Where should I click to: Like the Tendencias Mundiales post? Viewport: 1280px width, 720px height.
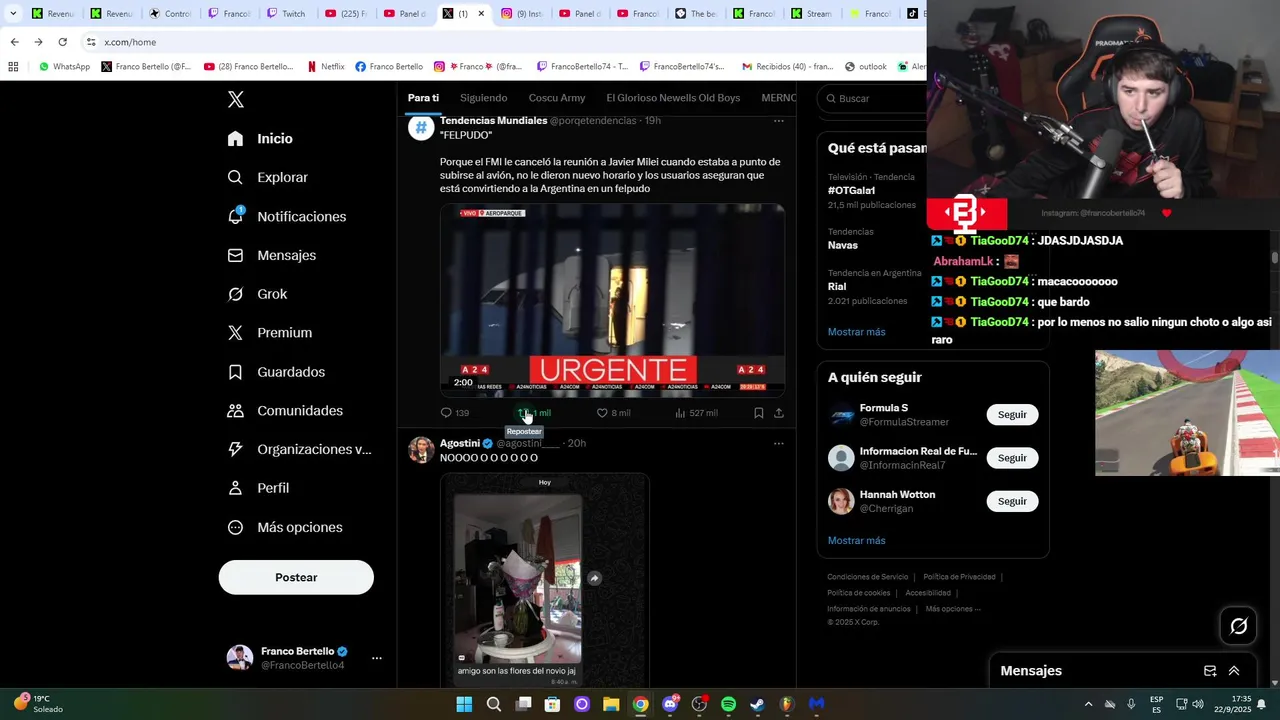tap(613, 413)
